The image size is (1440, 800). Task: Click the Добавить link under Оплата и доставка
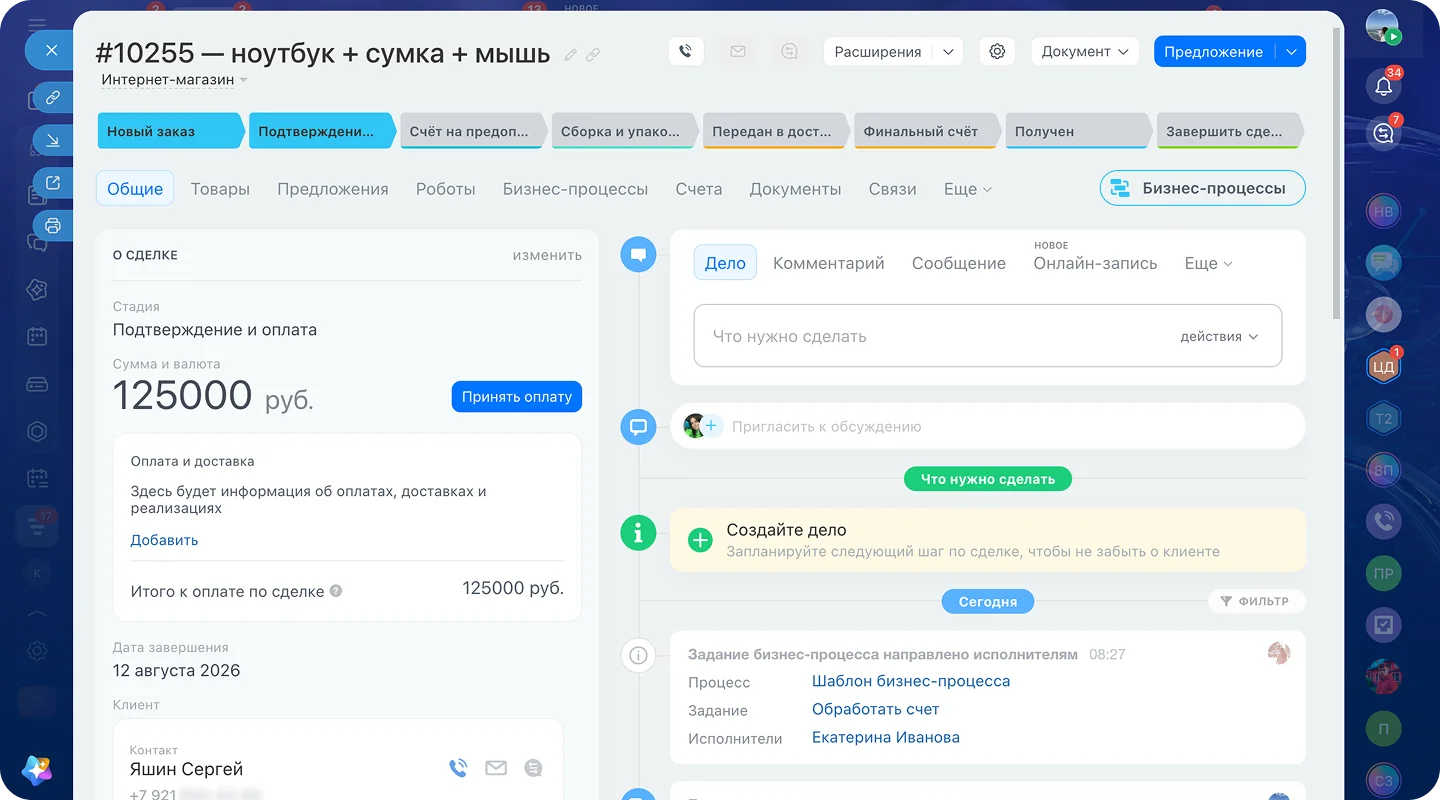[x=164, y=540]
